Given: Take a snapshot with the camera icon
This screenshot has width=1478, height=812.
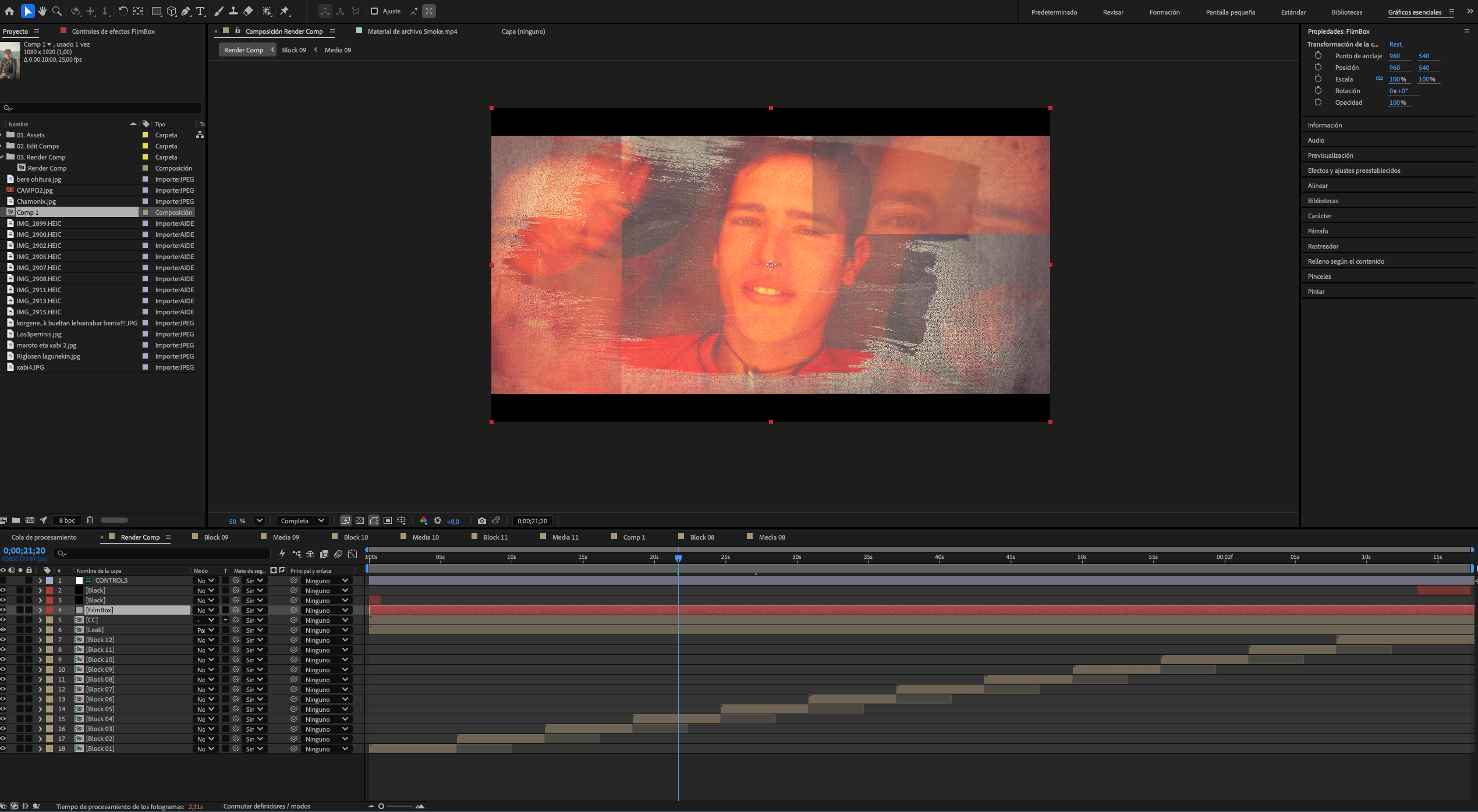Looking at the screenshot, I should tap(481, 521).
